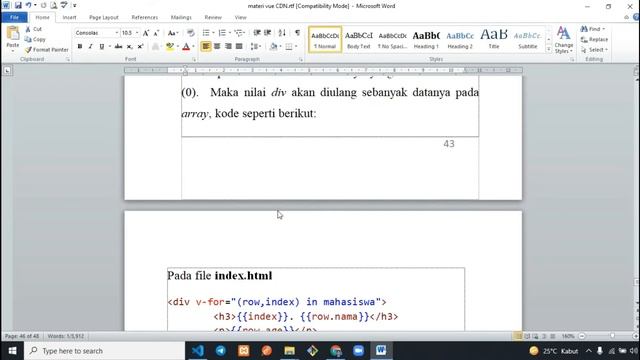Click the Type here to search box
The image size is (640, 360).
coord(104,351)
